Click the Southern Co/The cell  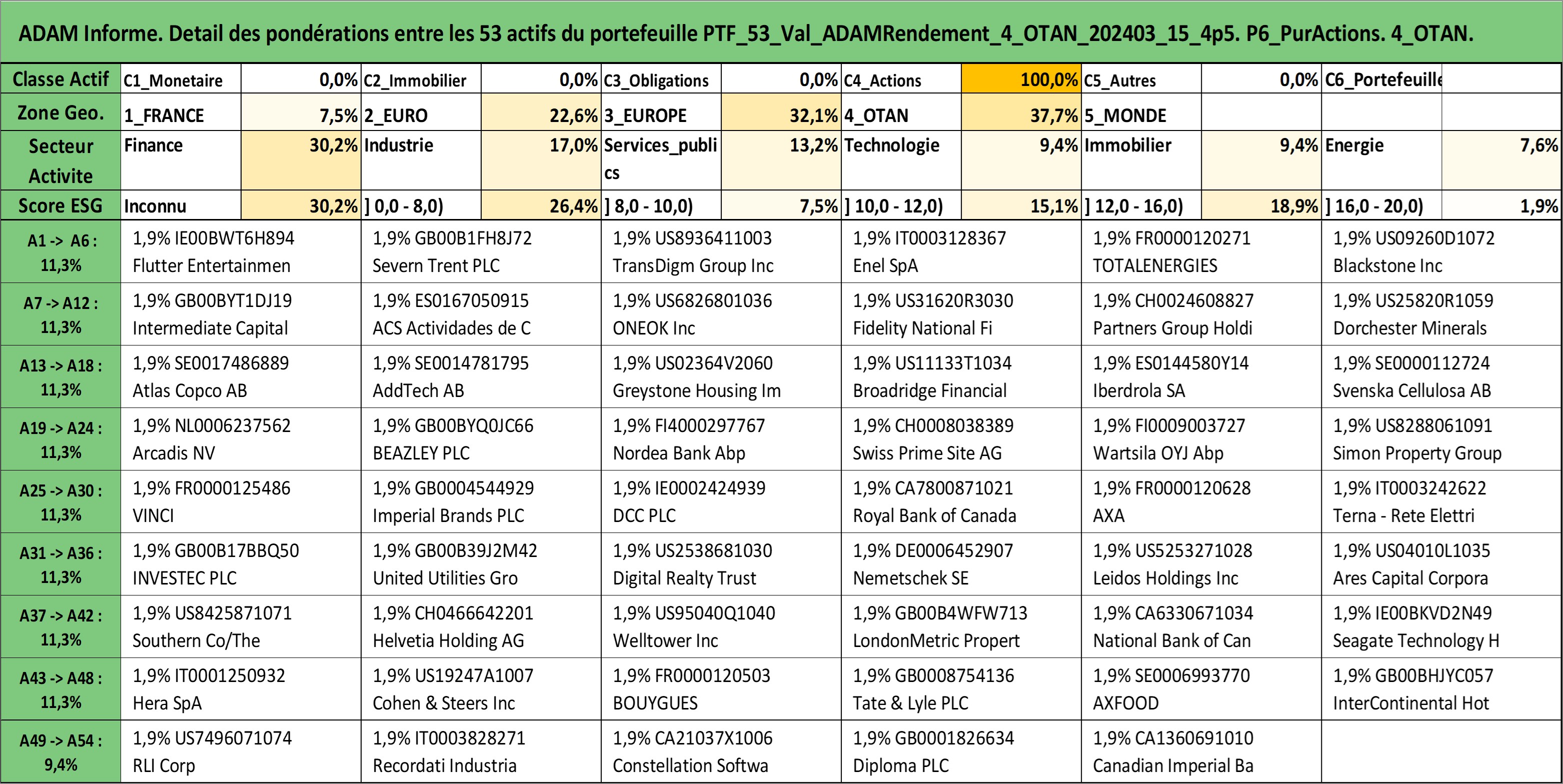point(241,627)
